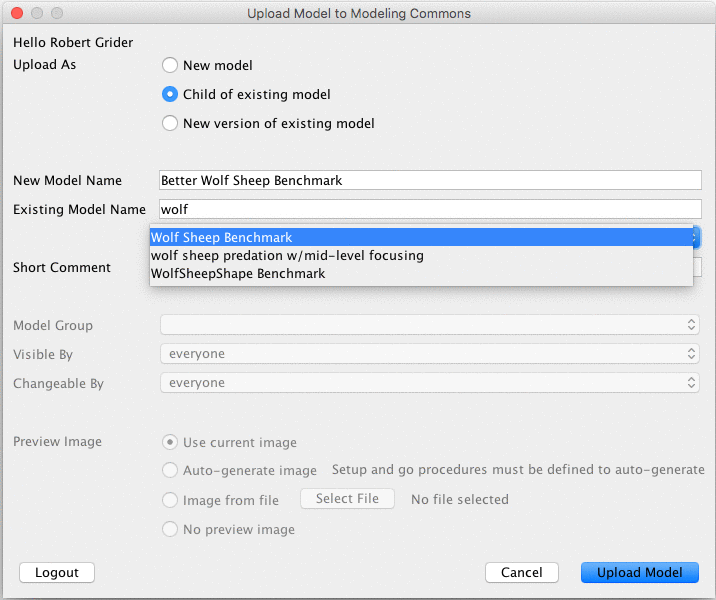Click the New Model Name text field

(430, 180)
